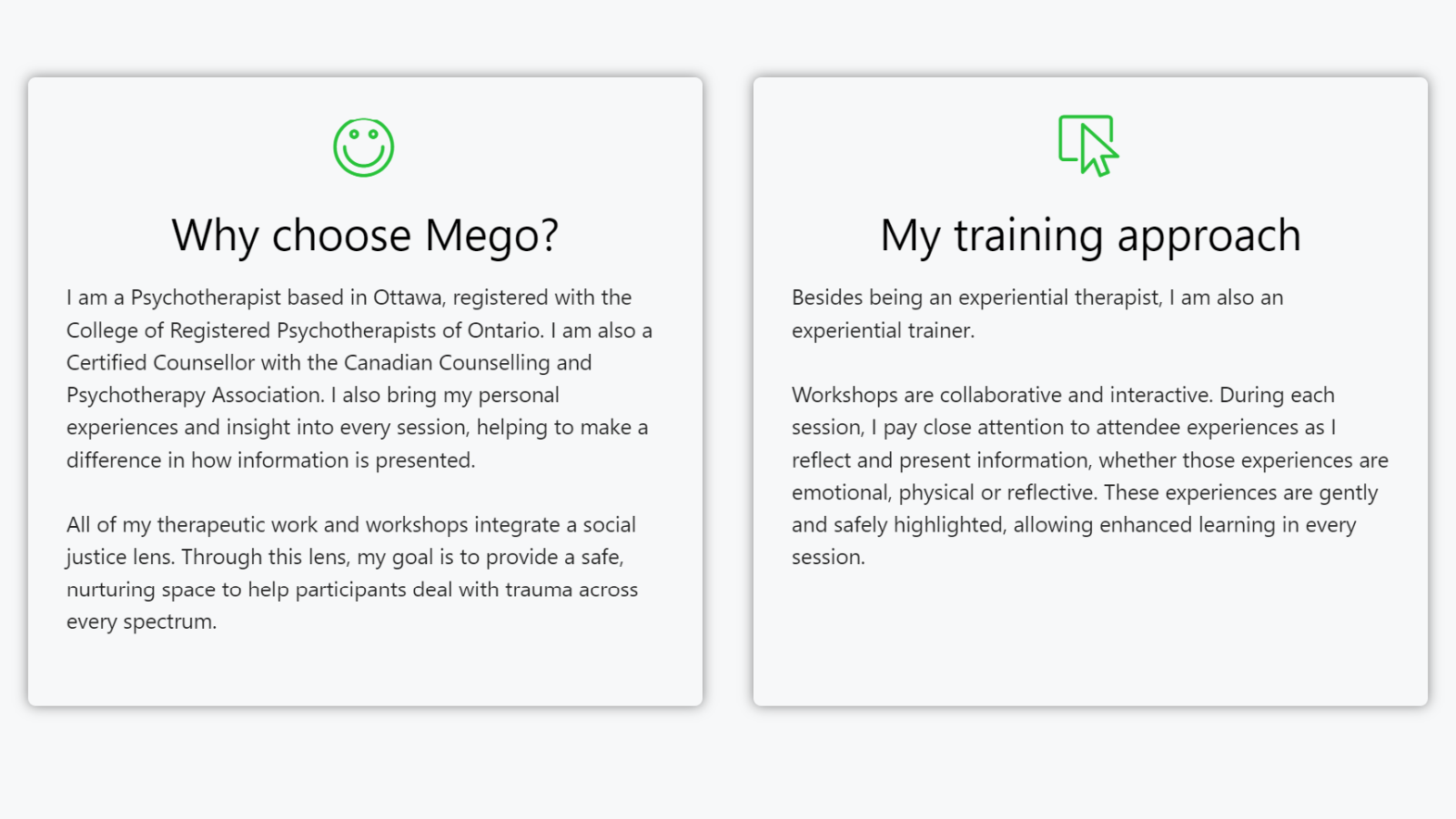Click the green cursor pointer icon

[x=1088, y=146]
